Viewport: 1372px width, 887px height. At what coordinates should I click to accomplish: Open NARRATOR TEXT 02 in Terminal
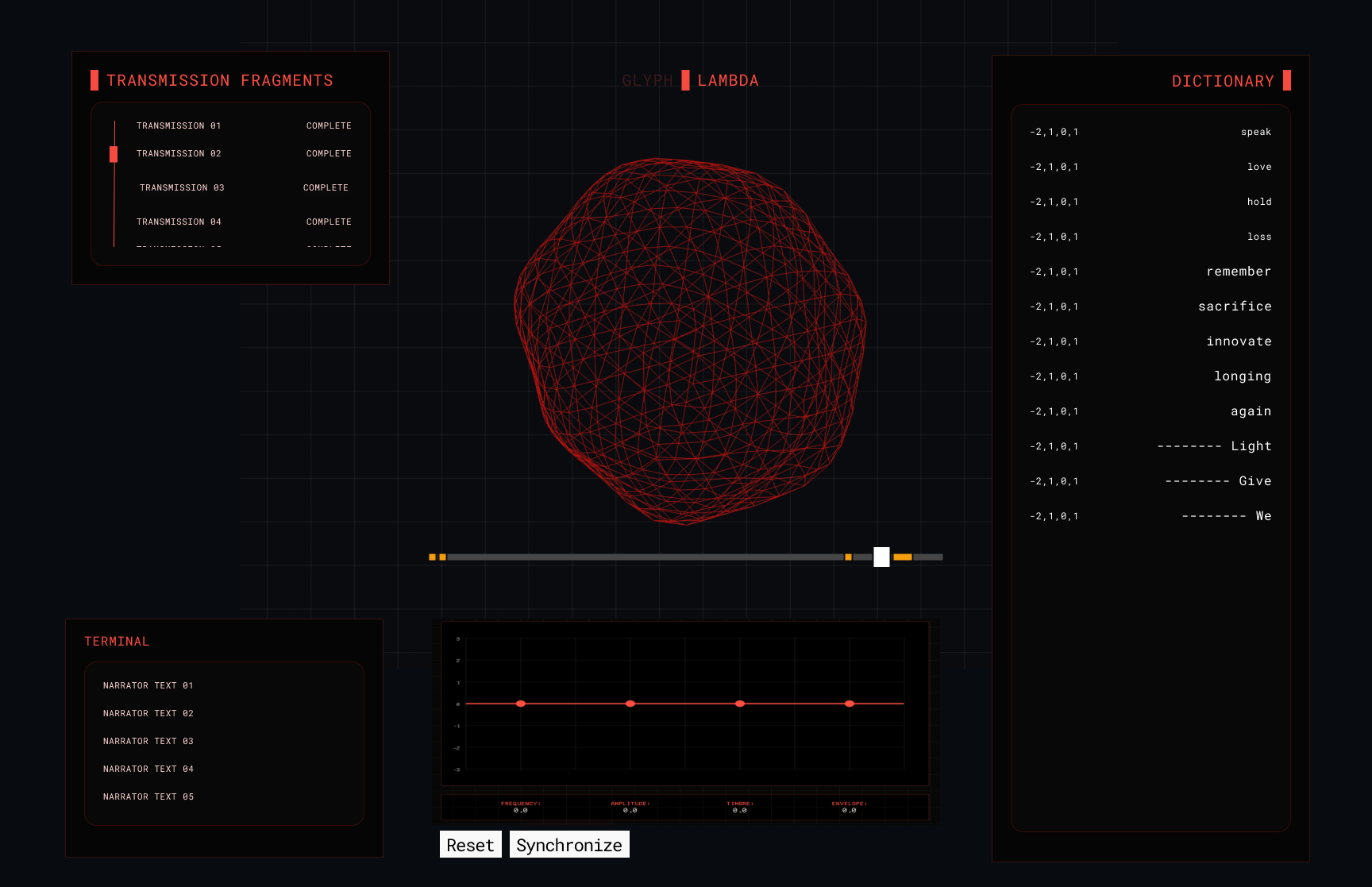[x=148, y=713]
